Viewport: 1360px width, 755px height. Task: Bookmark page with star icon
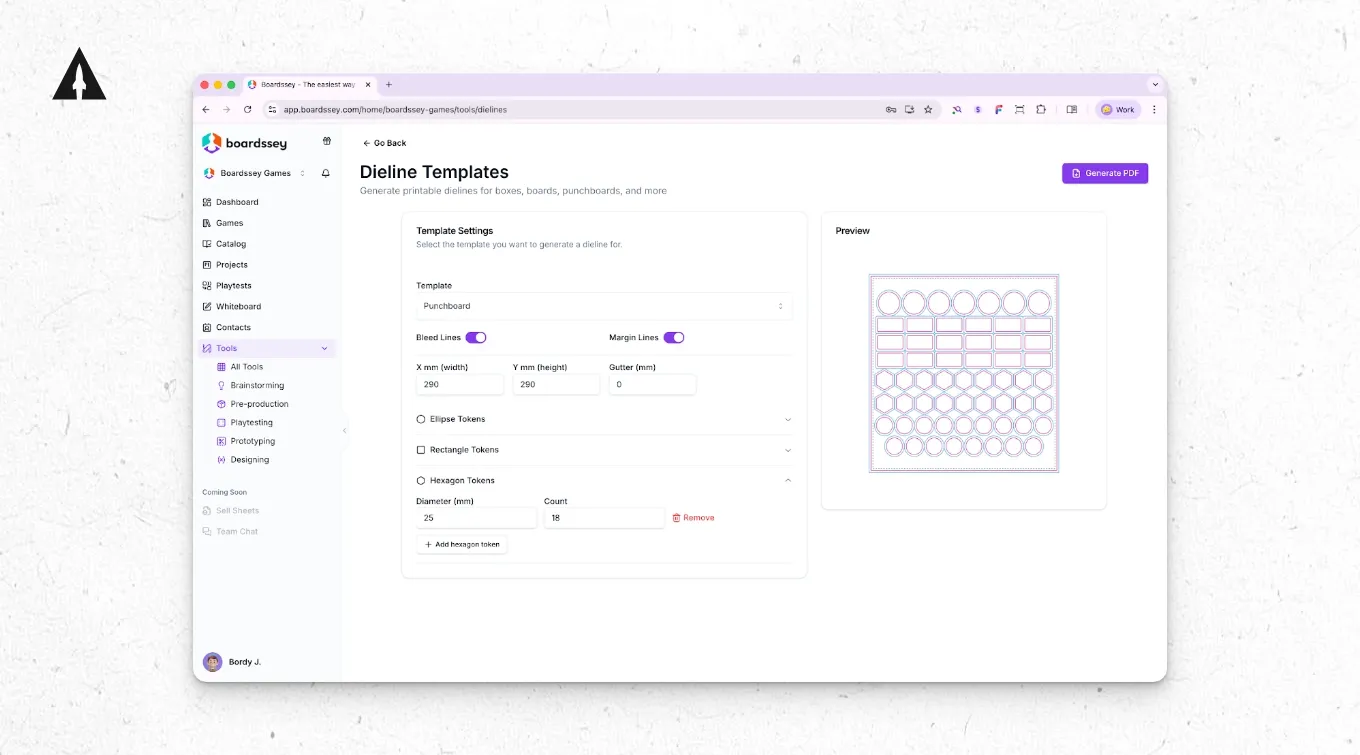[x=928, y=110]
